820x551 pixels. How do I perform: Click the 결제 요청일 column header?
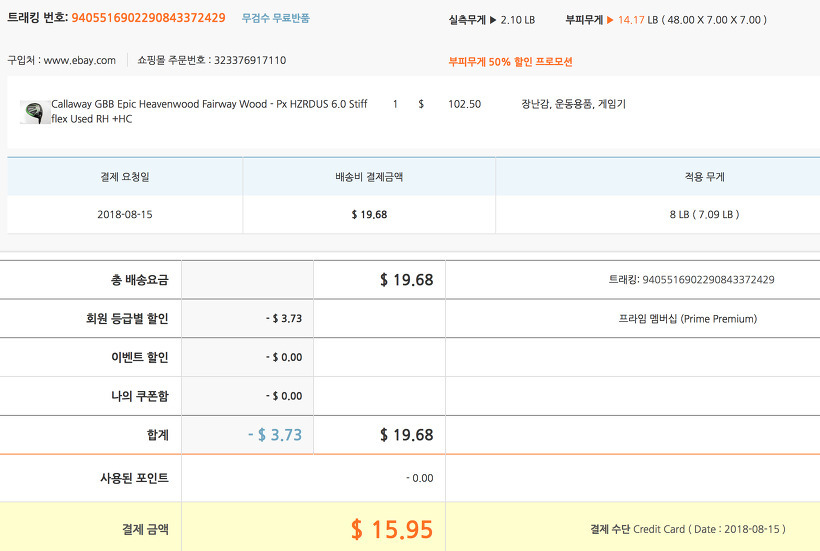[x=125, y=177]
